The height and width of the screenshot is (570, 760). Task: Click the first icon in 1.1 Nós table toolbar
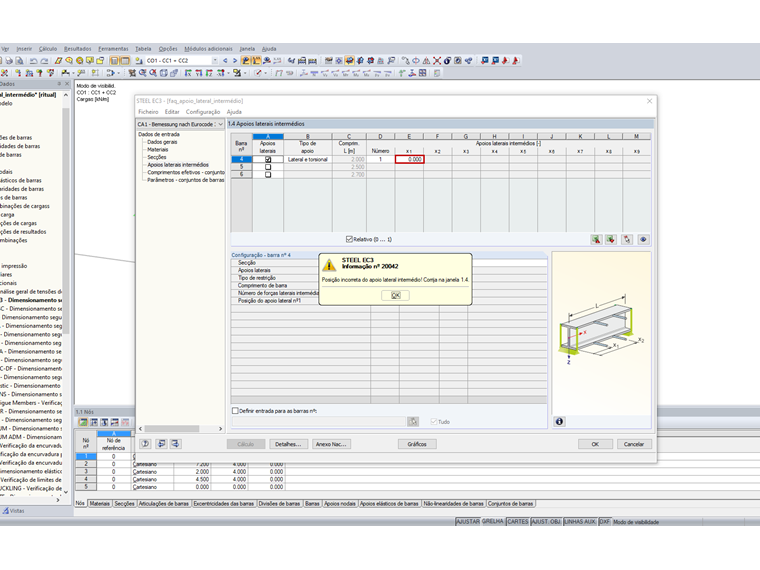click(x=83, y=422)
